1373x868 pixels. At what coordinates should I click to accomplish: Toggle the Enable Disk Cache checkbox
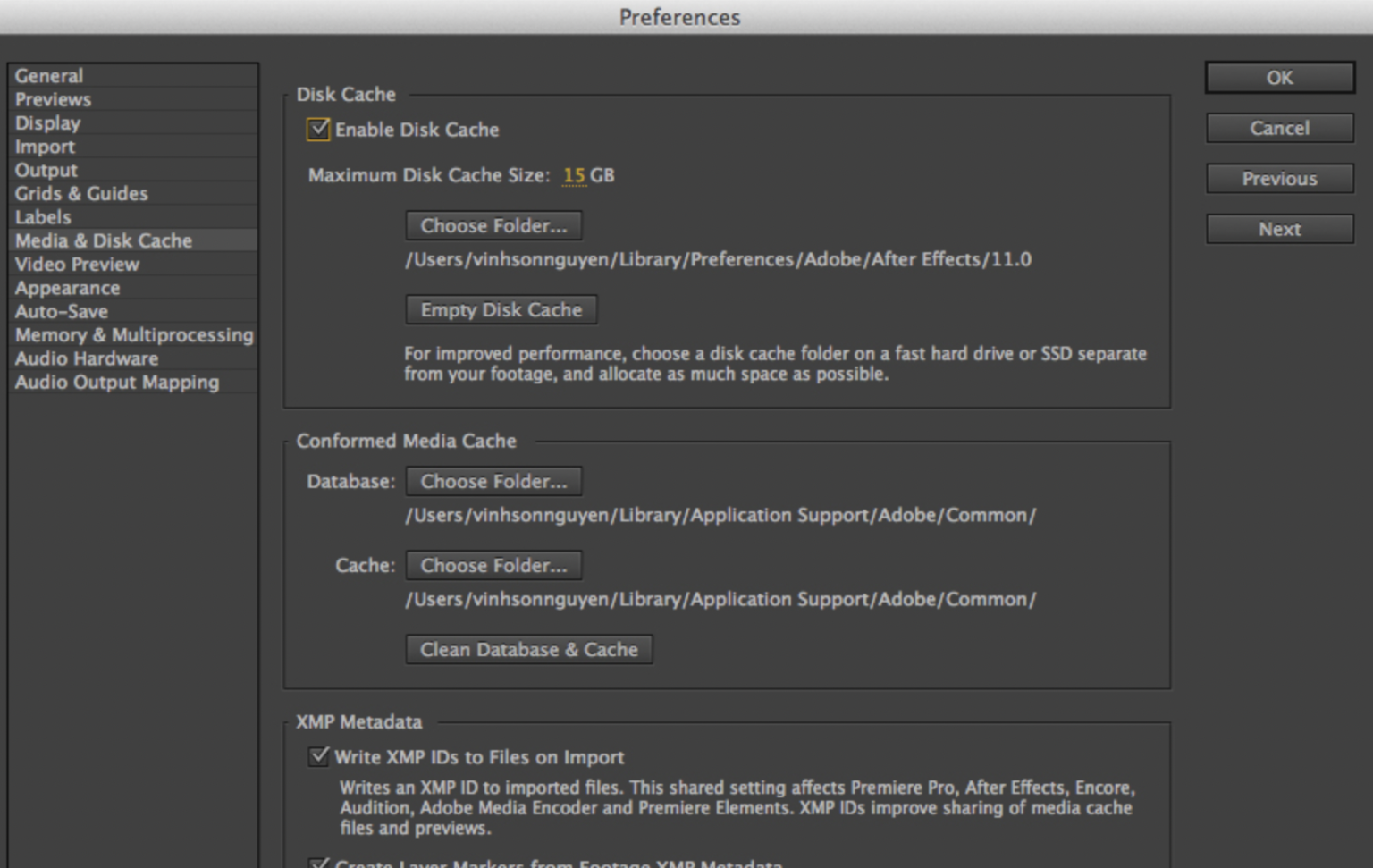pos(318,130)
